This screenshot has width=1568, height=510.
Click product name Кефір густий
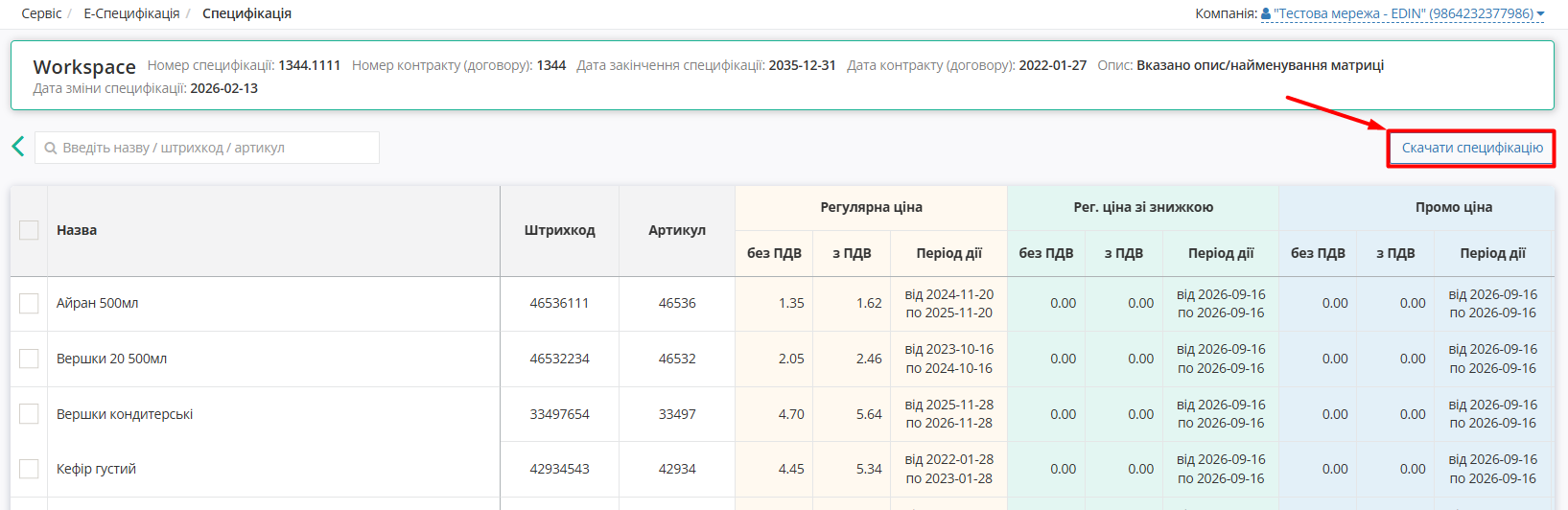tap(96, 469)
